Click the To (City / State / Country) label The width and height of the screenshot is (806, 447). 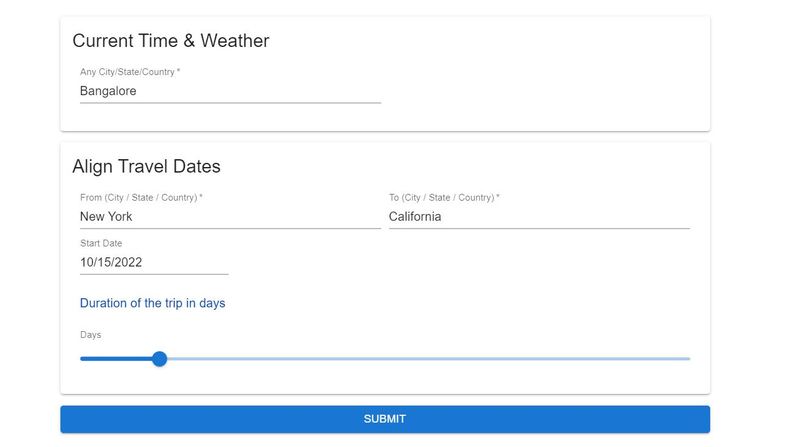(x=442, y=197)
